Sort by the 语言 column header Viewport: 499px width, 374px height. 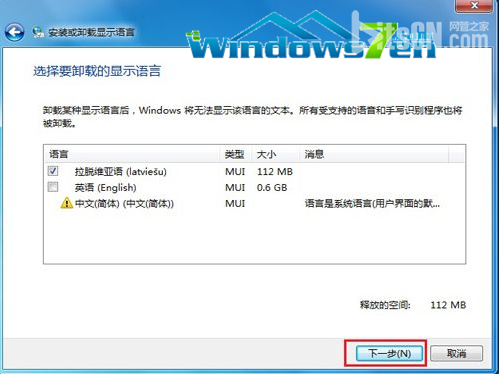(132, 154)
